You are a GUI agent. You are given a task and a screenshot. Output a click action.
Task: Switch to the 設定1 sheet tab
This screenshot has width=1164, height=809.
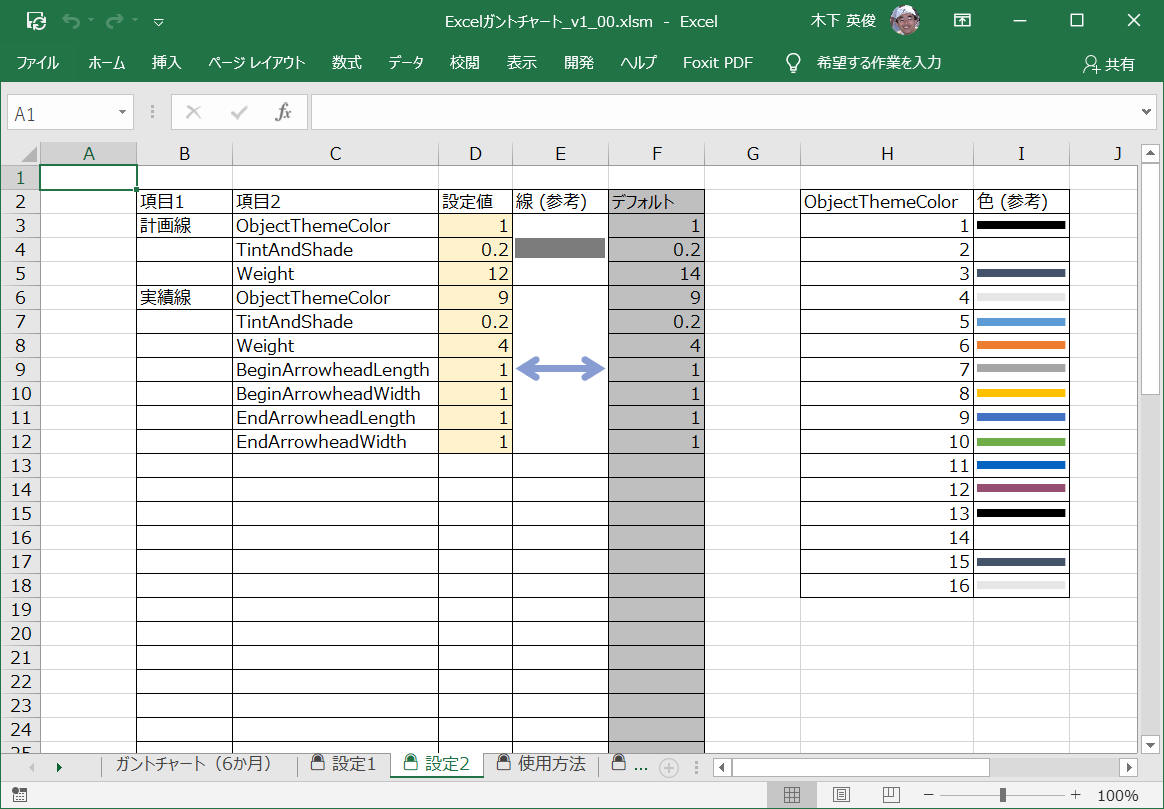point(344,765)
